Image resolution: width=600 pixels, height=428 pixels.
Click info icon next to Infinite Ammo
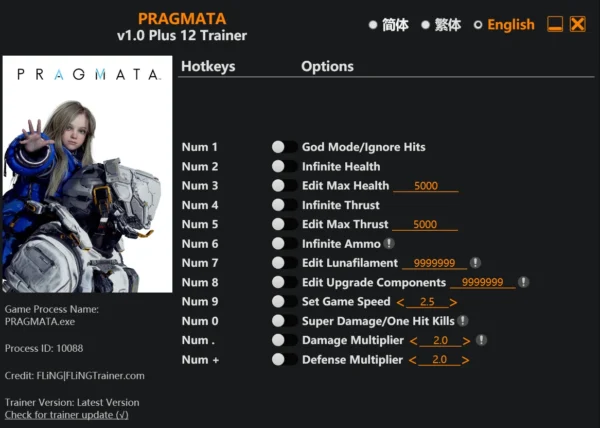(388, 244)
